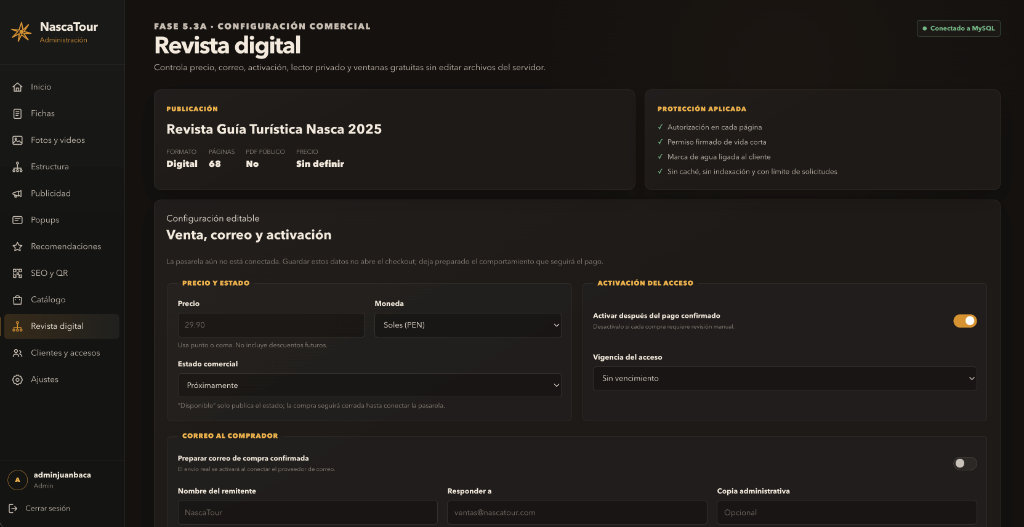Open the Vigencia del acceso dropdown
The height and width of the screenshot is (527, 1024).
coord(785,379)
